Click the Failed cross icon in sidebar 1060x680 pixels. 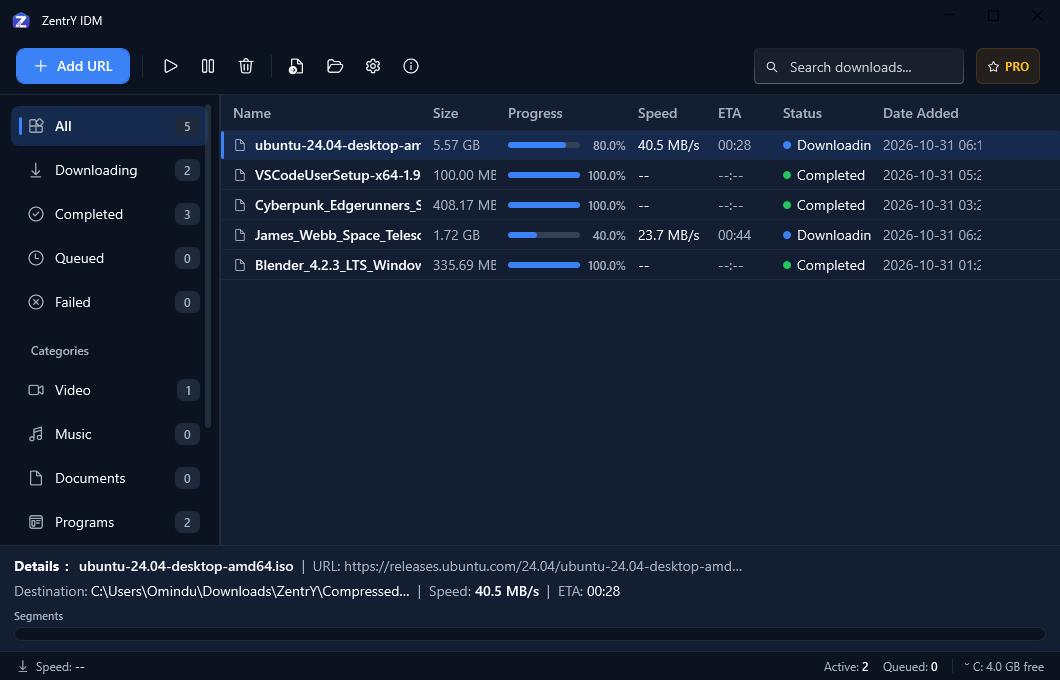click(36, 302)
